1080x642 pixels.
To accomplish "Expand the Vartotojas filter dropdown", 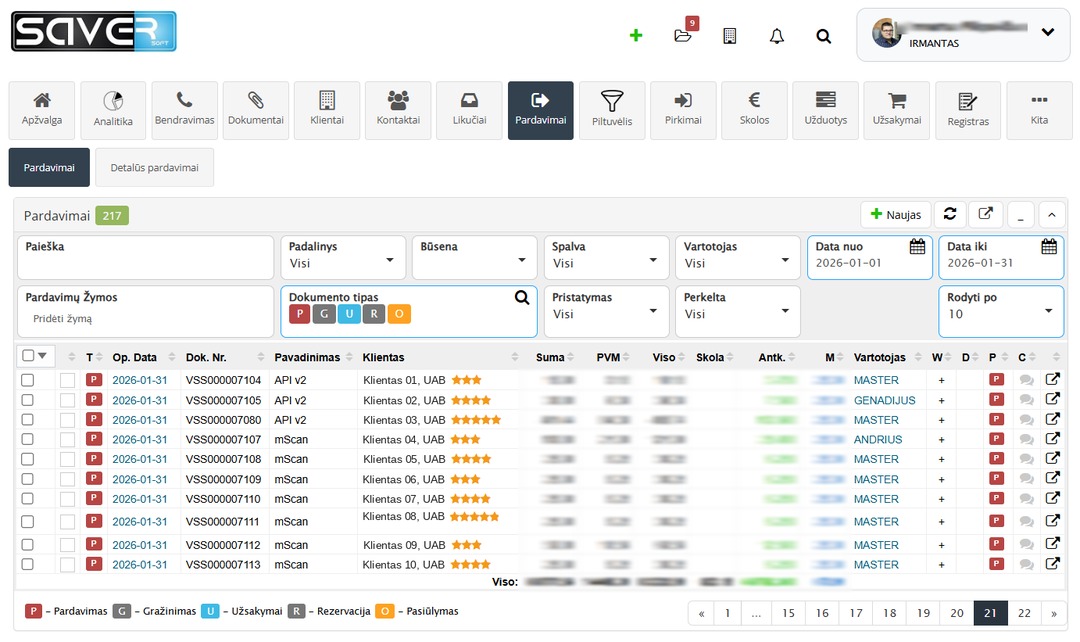I will click(x=738, y=258).
